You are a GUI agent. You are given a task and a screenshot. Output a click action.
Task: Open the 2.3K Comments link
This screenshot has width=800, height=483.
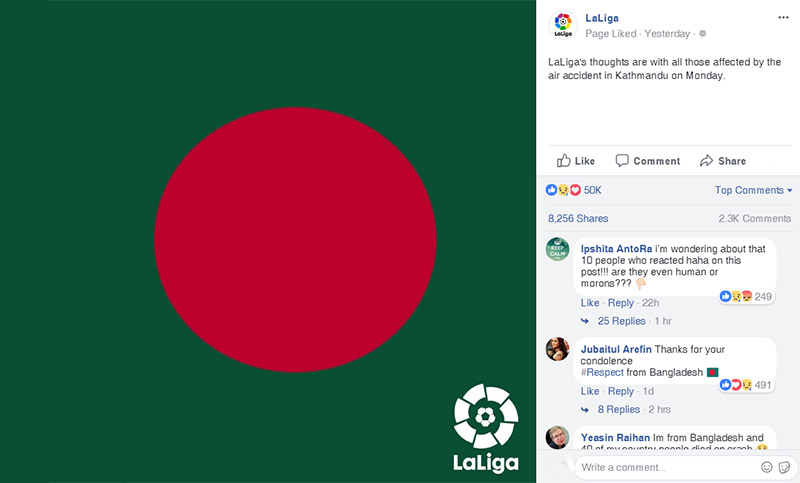pos(755,218)
